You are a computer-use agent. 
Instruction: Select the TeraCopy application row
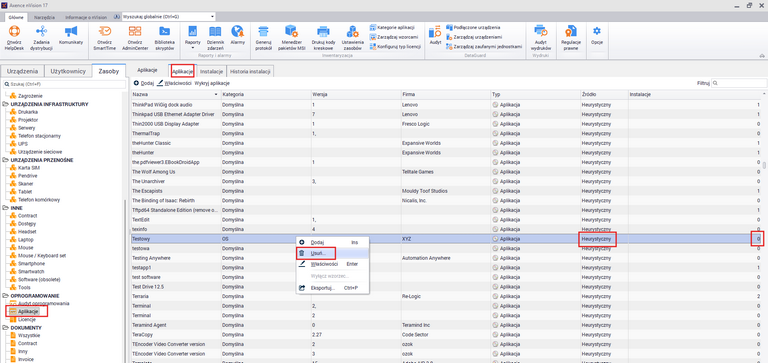[x=446, y=335]
